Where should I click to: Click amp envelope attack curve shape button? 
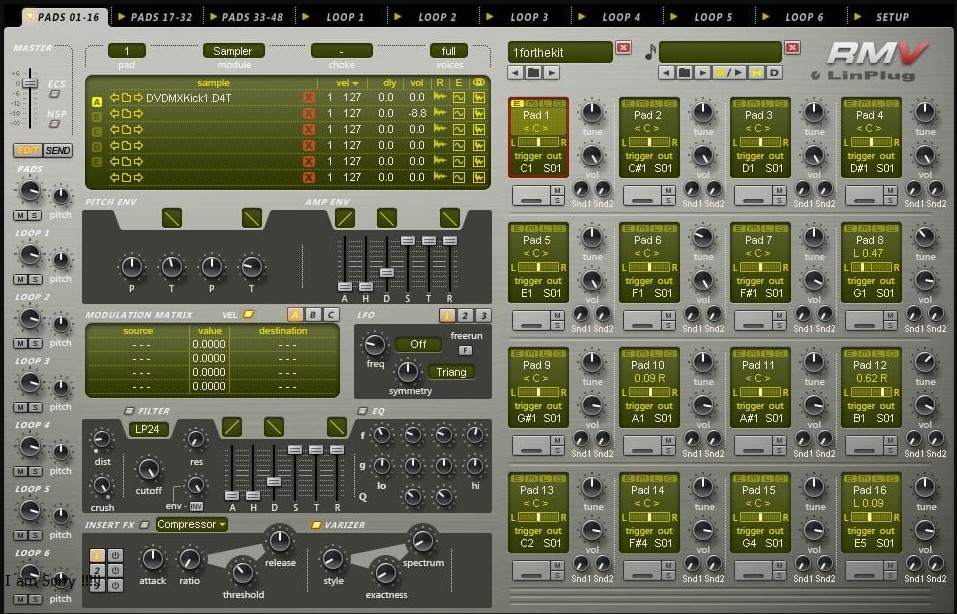345,218
